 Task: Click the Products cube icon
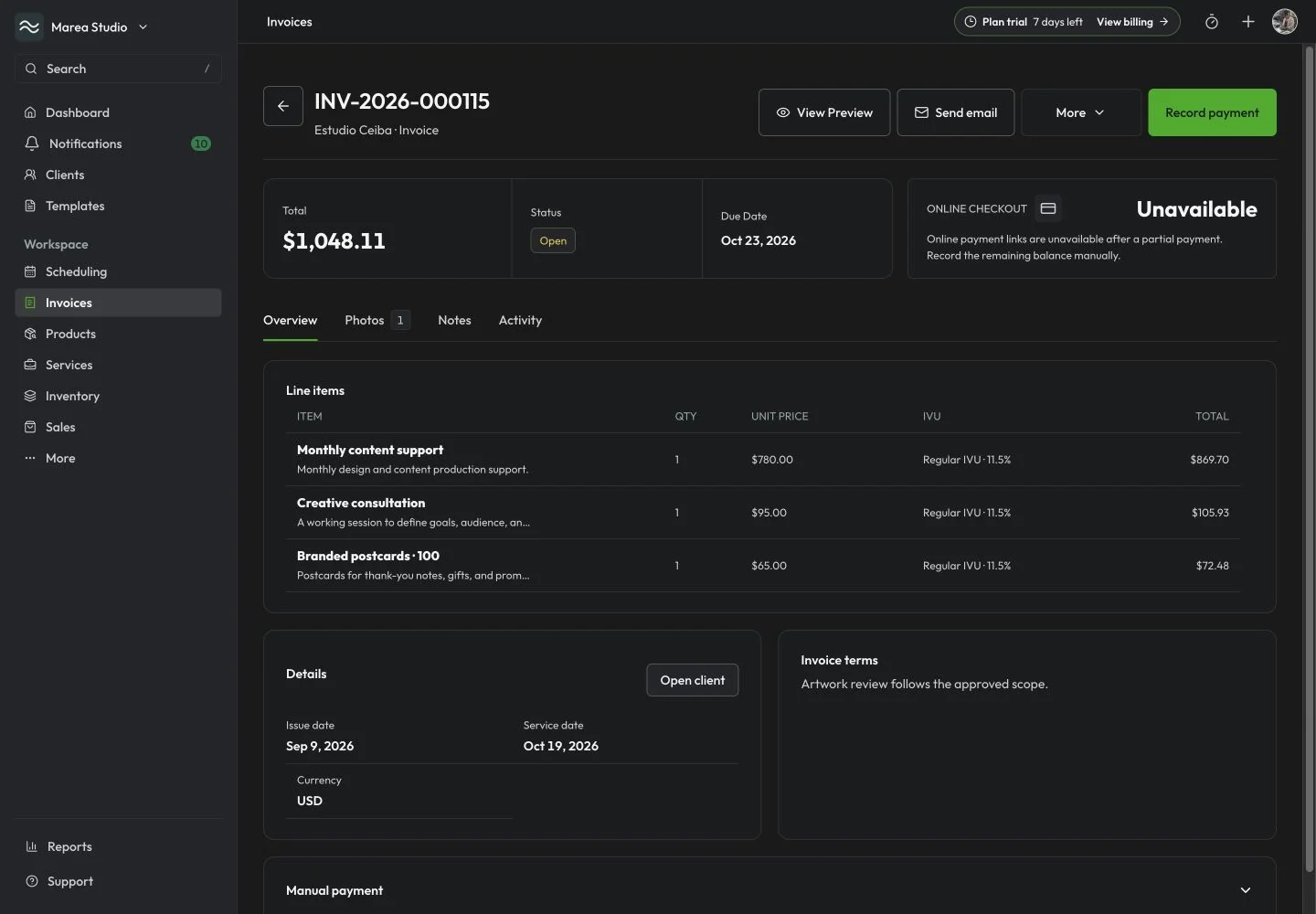coord(30,334)
